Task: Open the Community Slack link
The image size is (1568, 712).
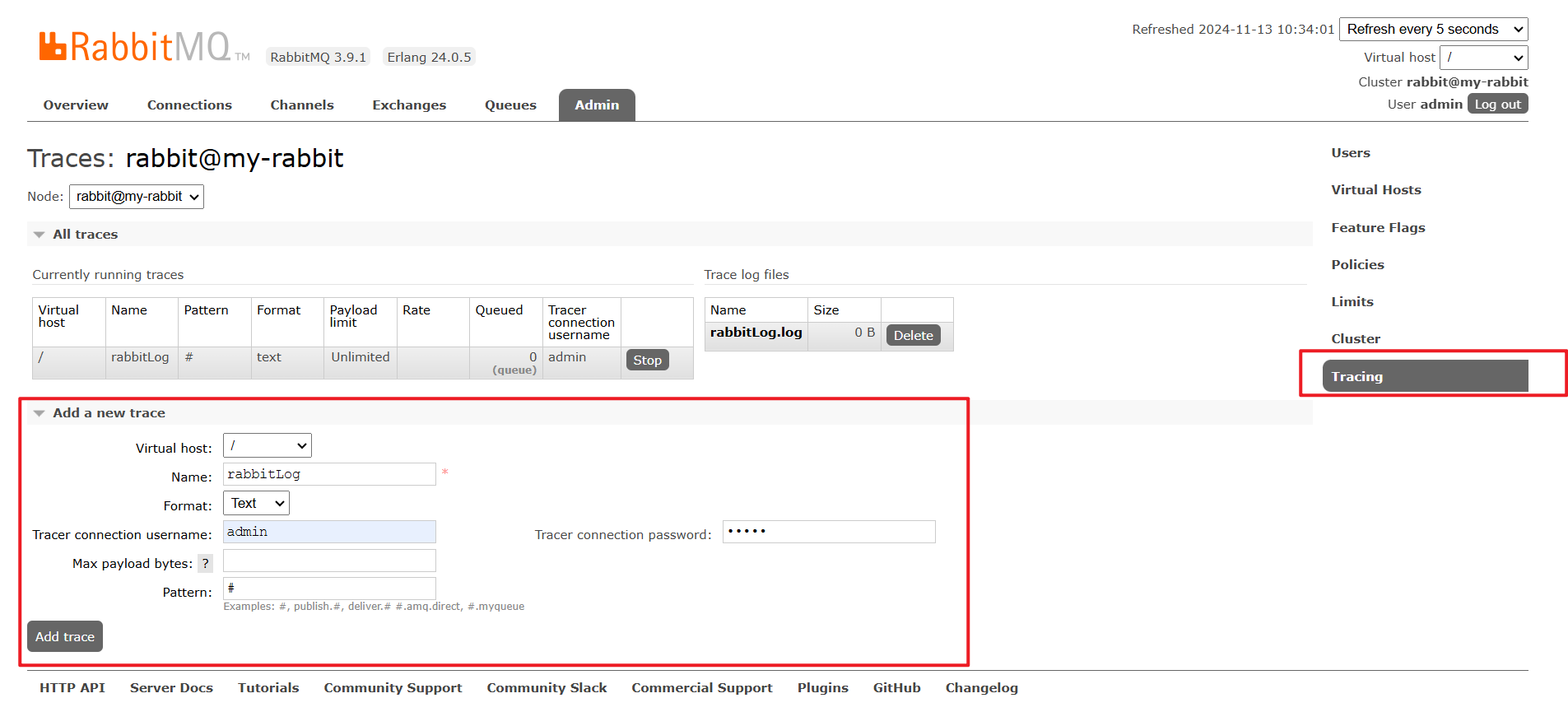Action: (x=547, y=688)
